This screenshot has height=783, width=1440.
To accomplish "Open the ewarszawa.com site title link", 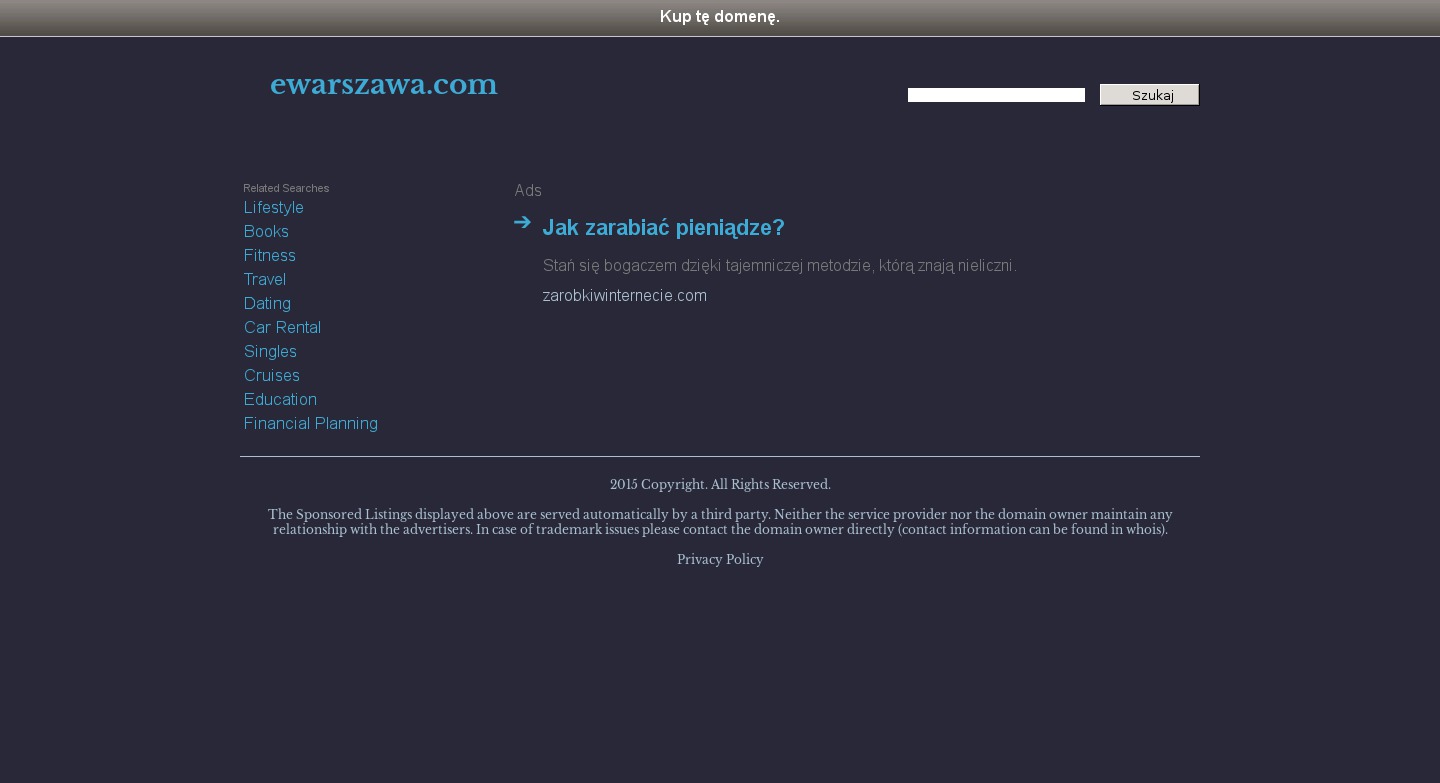I will tap(383, 85).
